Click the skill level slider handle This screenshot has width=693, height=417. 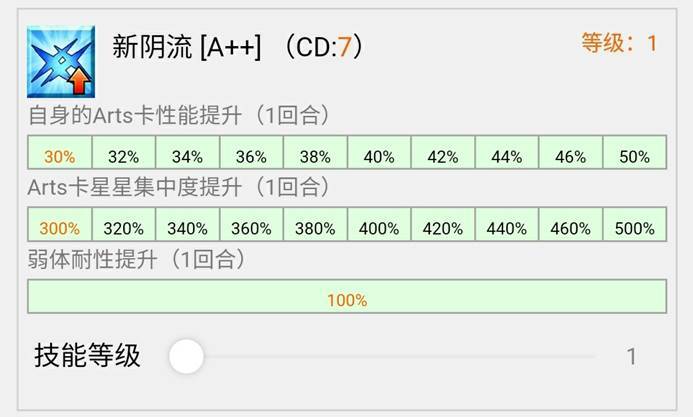(186, 356)
